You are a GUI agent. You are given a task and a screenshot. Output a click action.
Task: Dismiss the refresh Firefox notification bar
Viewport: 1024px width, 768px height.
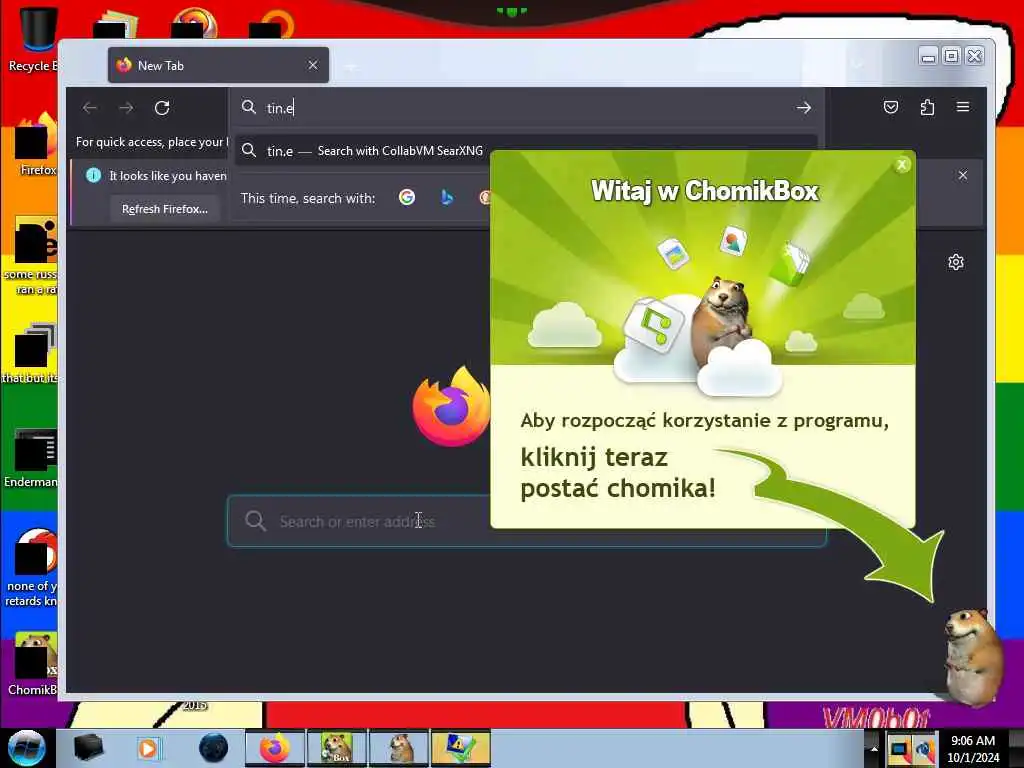[x=963, y=175]
